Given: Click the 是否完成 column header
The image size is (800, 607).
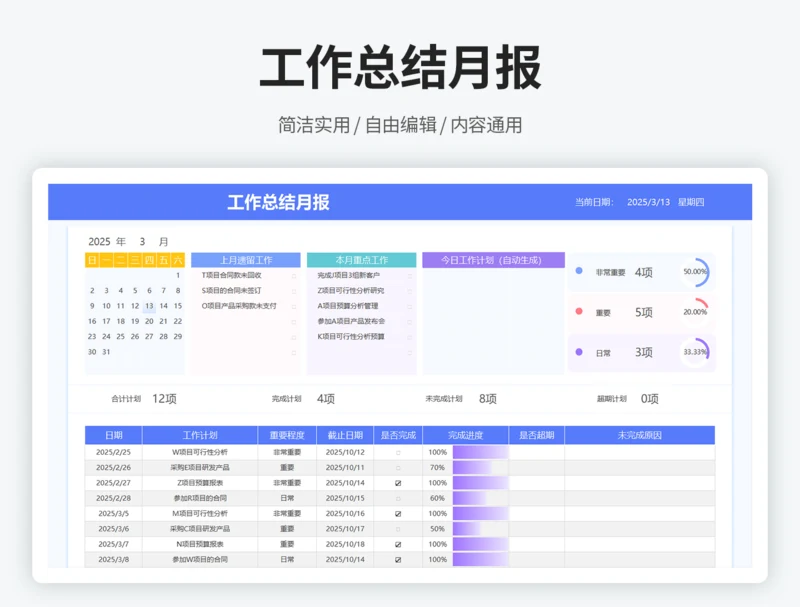Looking at the screenshot, I should [398, 435].
